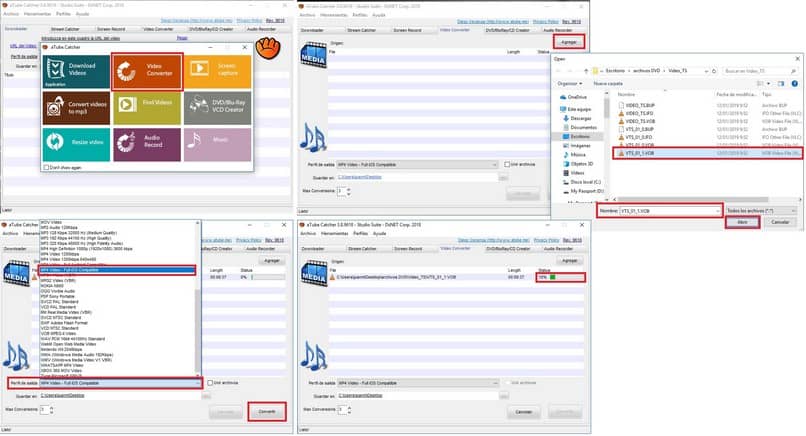Open Stream Catcher tab in top-middle window
The image size is (806, 436).
[x=361, y=30]
